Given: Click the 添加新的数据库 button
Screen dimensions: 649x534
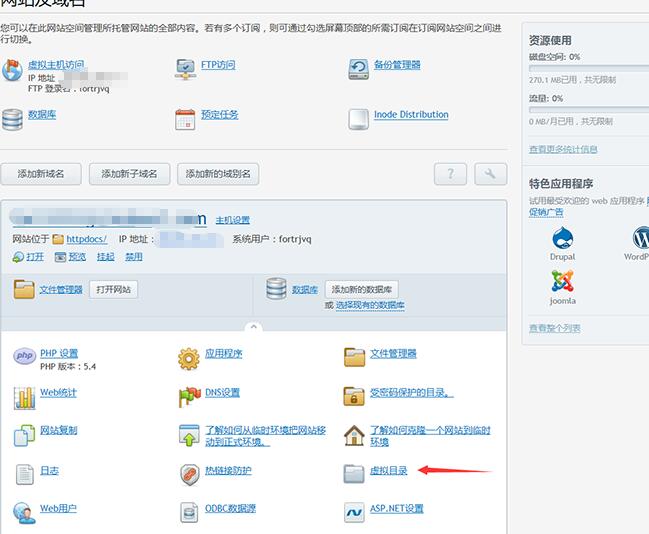Looking at the screenshot, I should pyautogui.click(x=364, y=289).
